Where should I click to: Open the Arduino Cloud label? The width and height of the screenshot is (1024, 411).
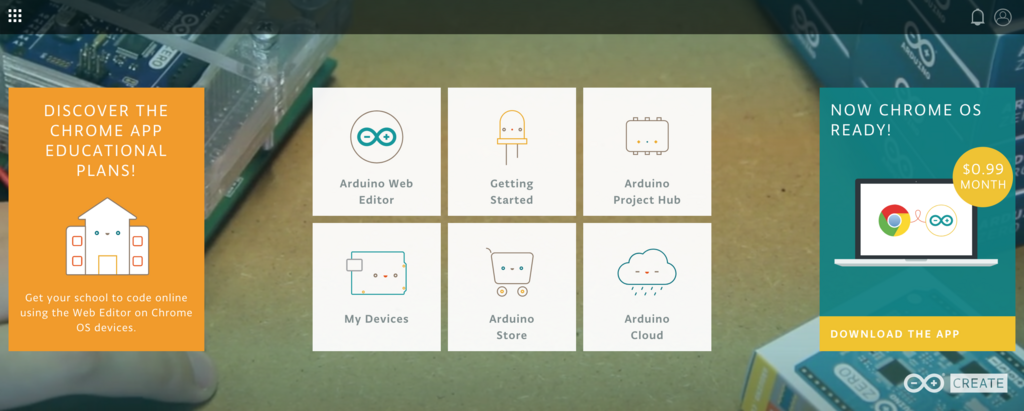click(x=647, y=327)
